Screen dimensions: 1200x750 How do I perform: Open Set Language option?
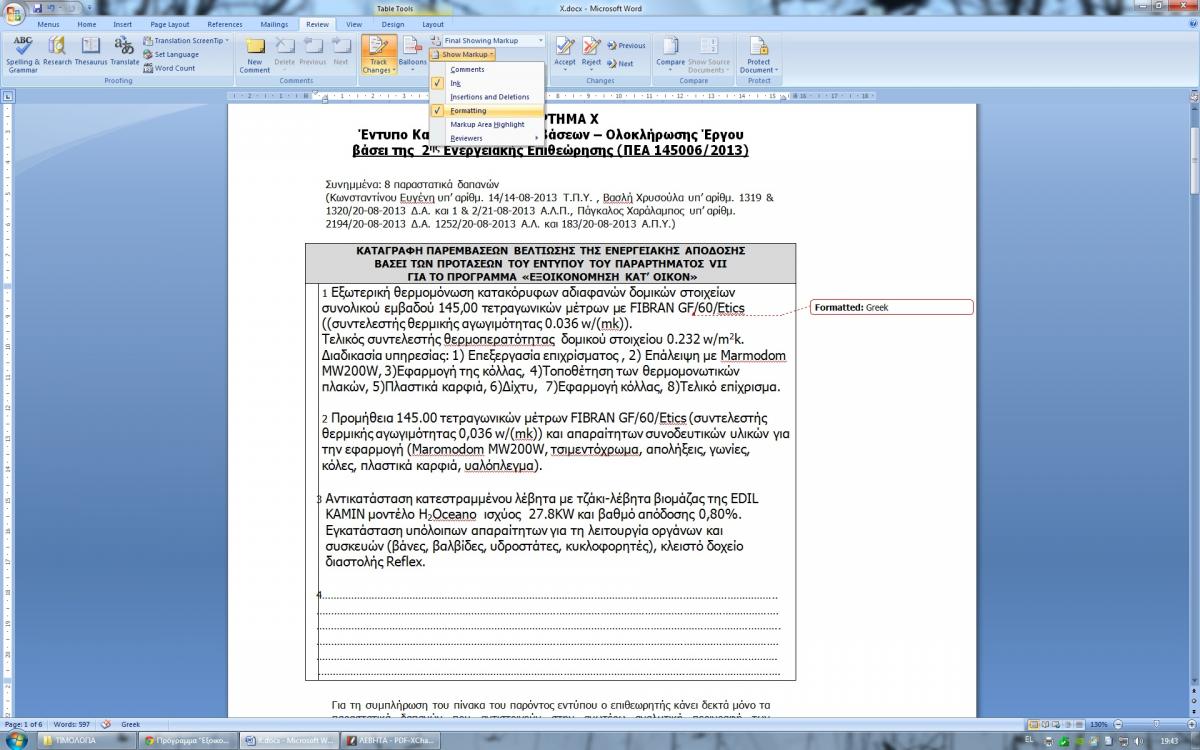170,55
